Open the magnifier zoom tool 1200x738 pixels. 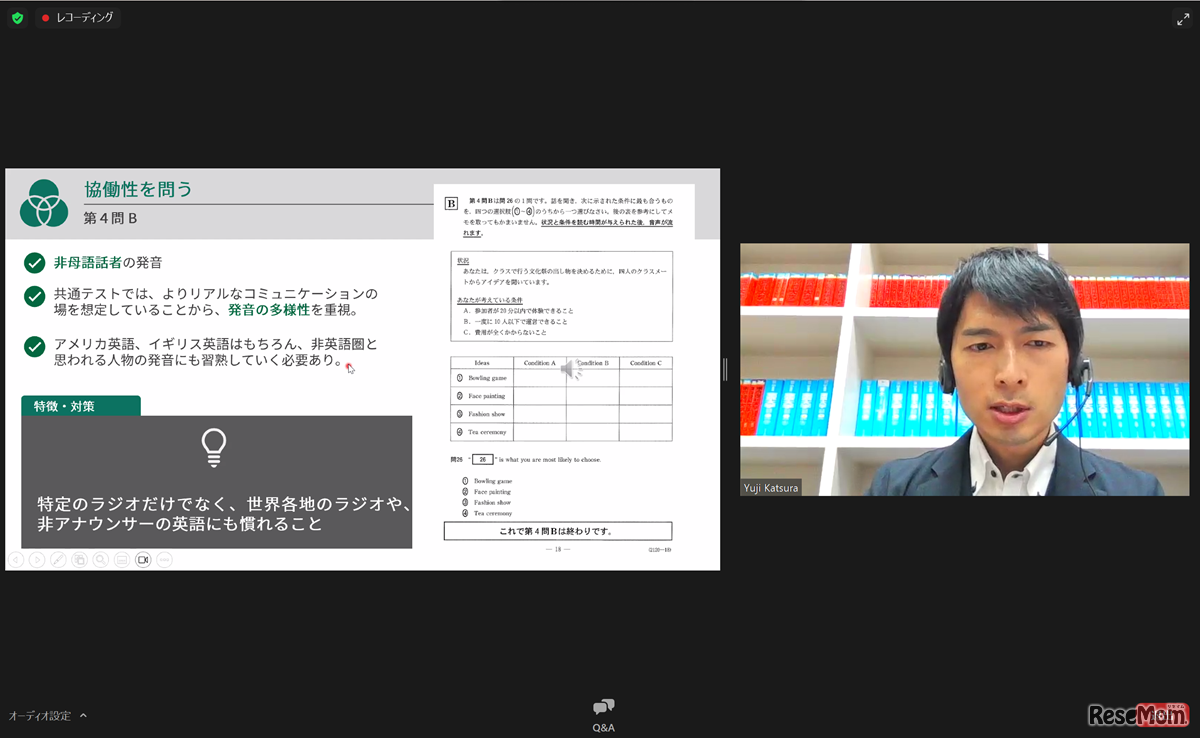tap(100, 559)
